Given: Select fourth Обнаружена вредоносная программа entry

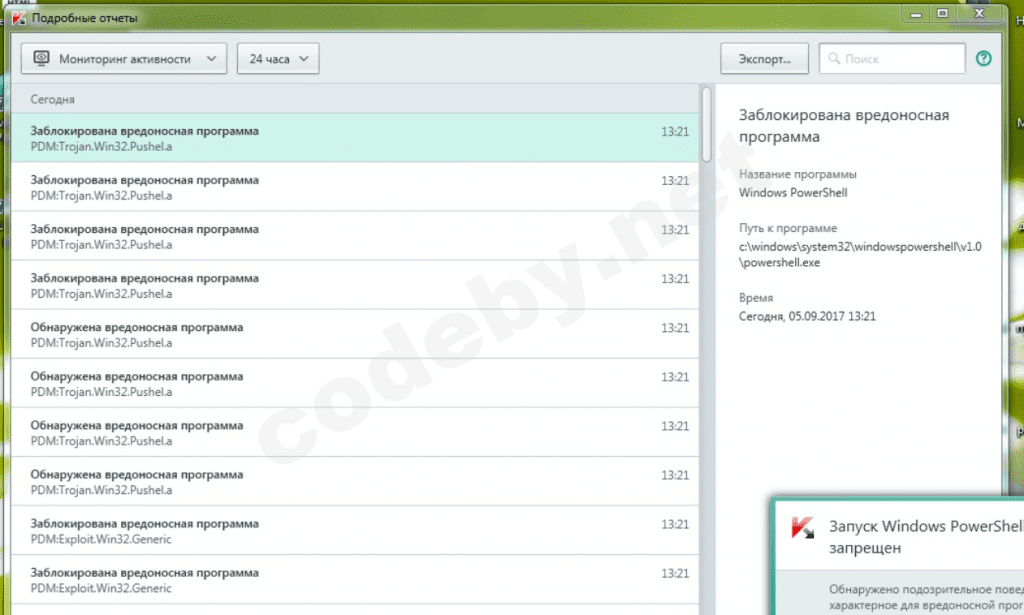Looking at the screenshot, I should [355, 481].
